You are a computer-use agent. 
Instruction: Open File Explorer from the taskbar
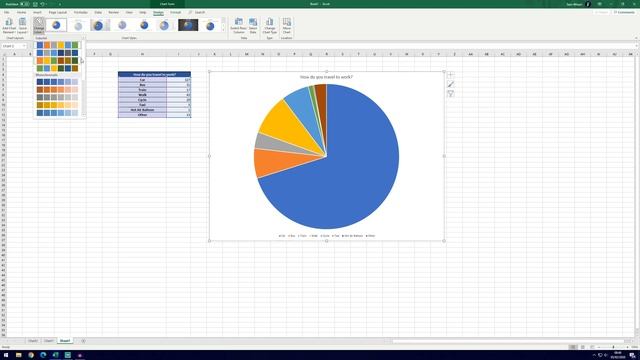pyautogui.click(x=18, y=355)
